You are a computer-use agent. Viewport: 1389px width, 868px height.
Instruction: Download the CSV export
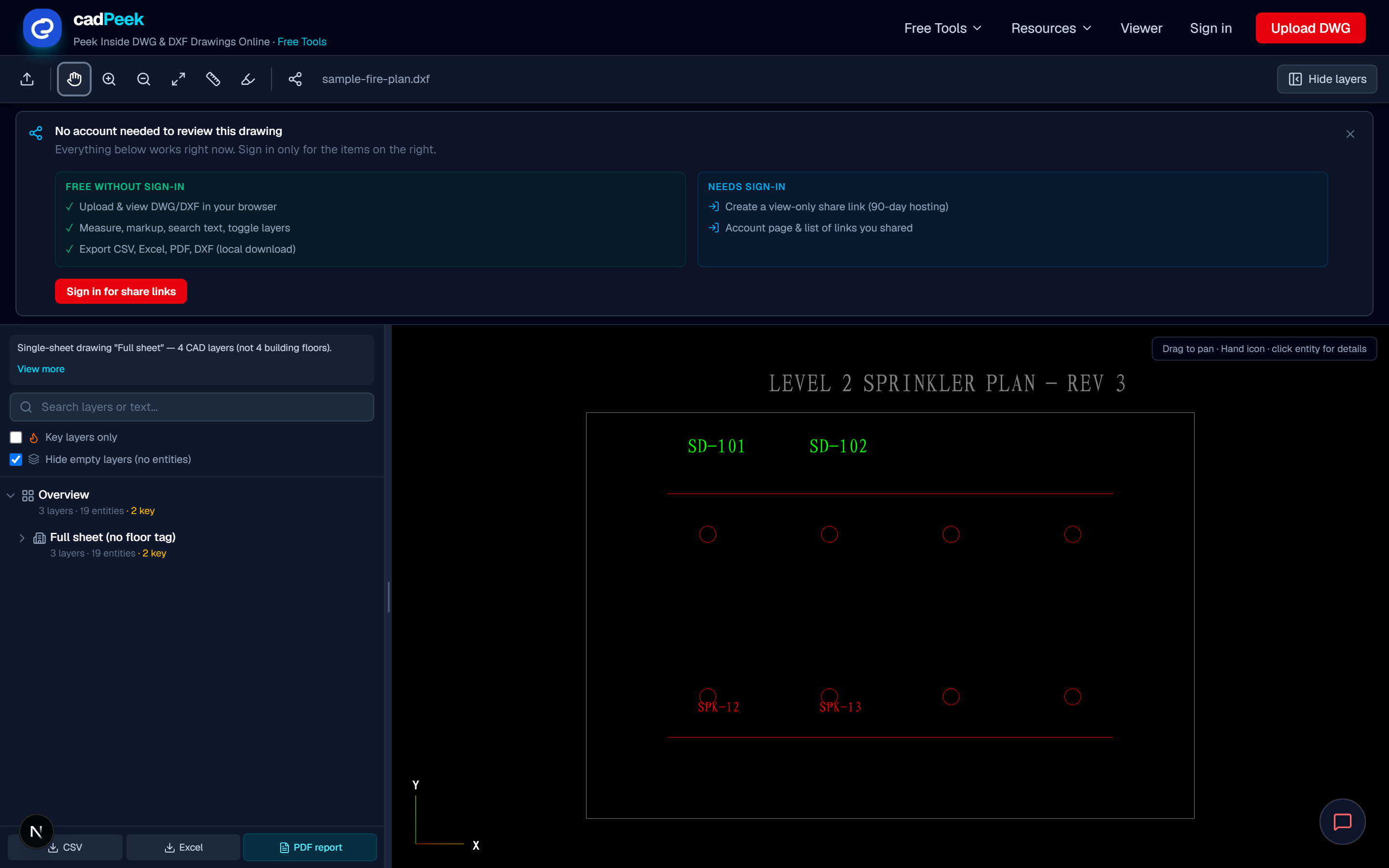click(x=65, y=847)
